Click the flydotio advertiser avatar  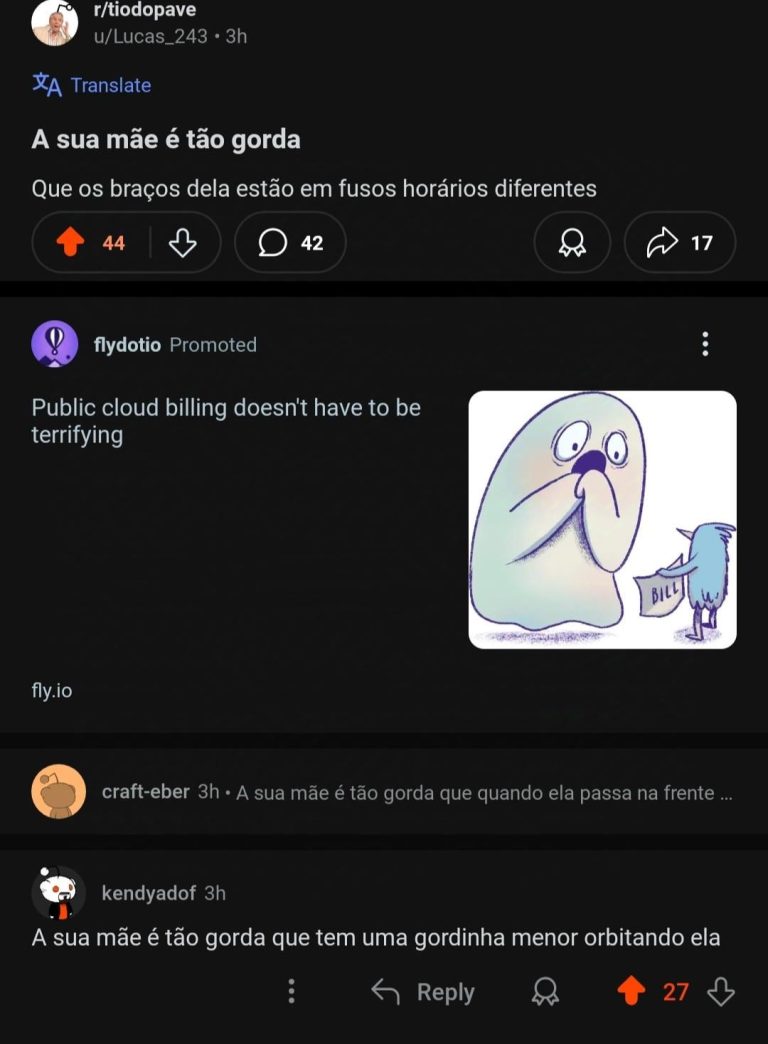(56, 345)
